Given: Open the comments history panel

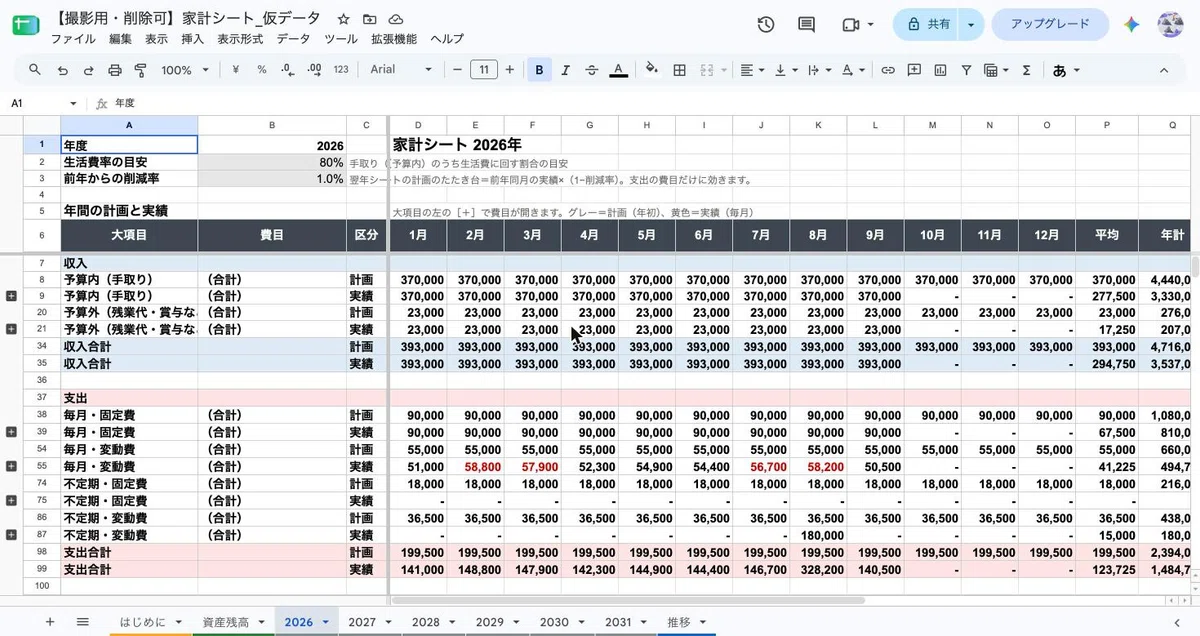Looking at the screenshot, I should (x=807, y=25).
